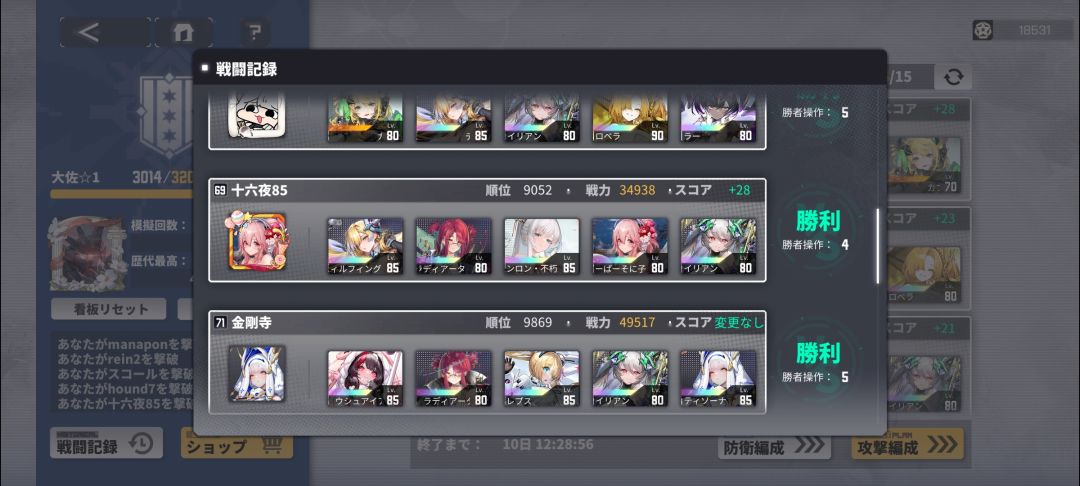
Task: Select the Lv.85 blonde unit in 十六夜85's team
Action: 365,246
